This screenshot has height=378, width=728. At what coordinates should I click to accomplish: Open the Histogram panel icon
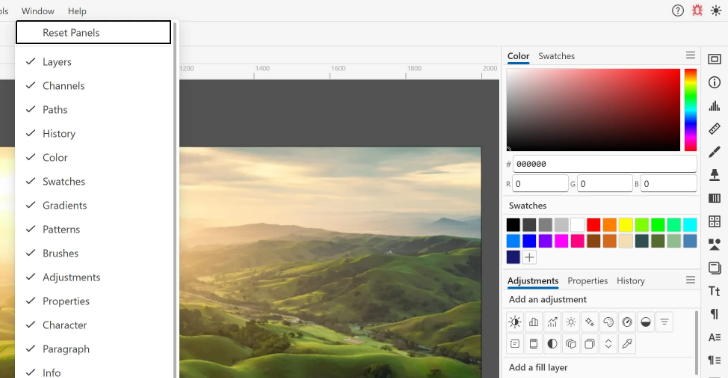click(714, 105)
